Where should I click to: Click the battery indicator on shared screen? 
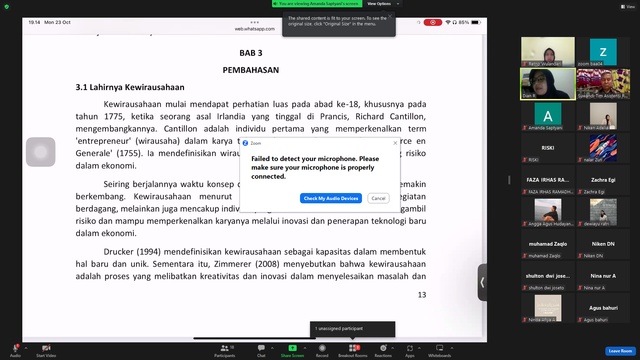[476, 22]
